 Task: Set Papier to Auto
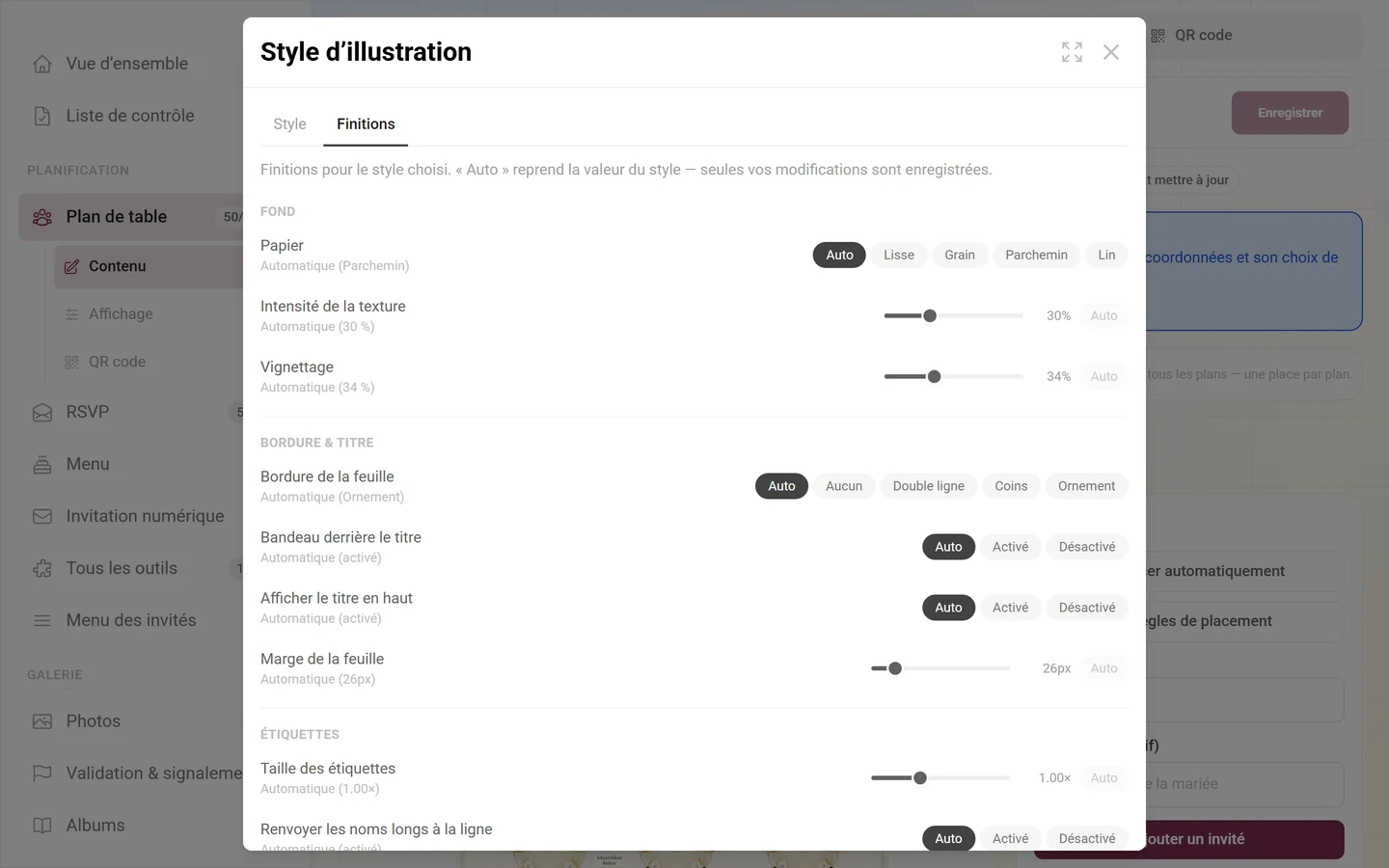click(839, 255)
